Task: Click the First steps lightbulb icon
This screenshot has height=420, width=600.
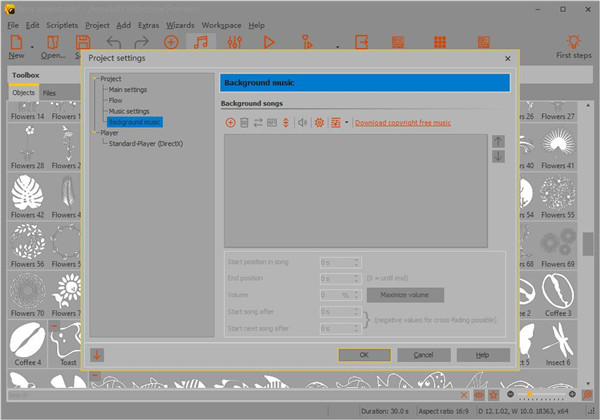Action: pos(574,41)
